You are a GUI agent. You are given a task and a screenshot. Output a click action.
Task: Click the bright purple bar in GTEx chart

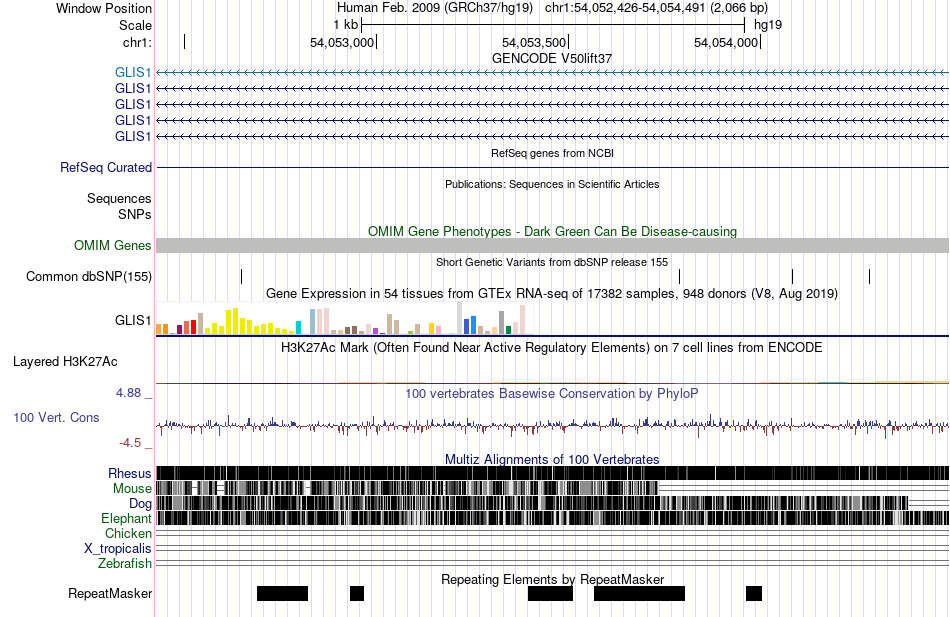pyautogui.click(x=376, y=331)
